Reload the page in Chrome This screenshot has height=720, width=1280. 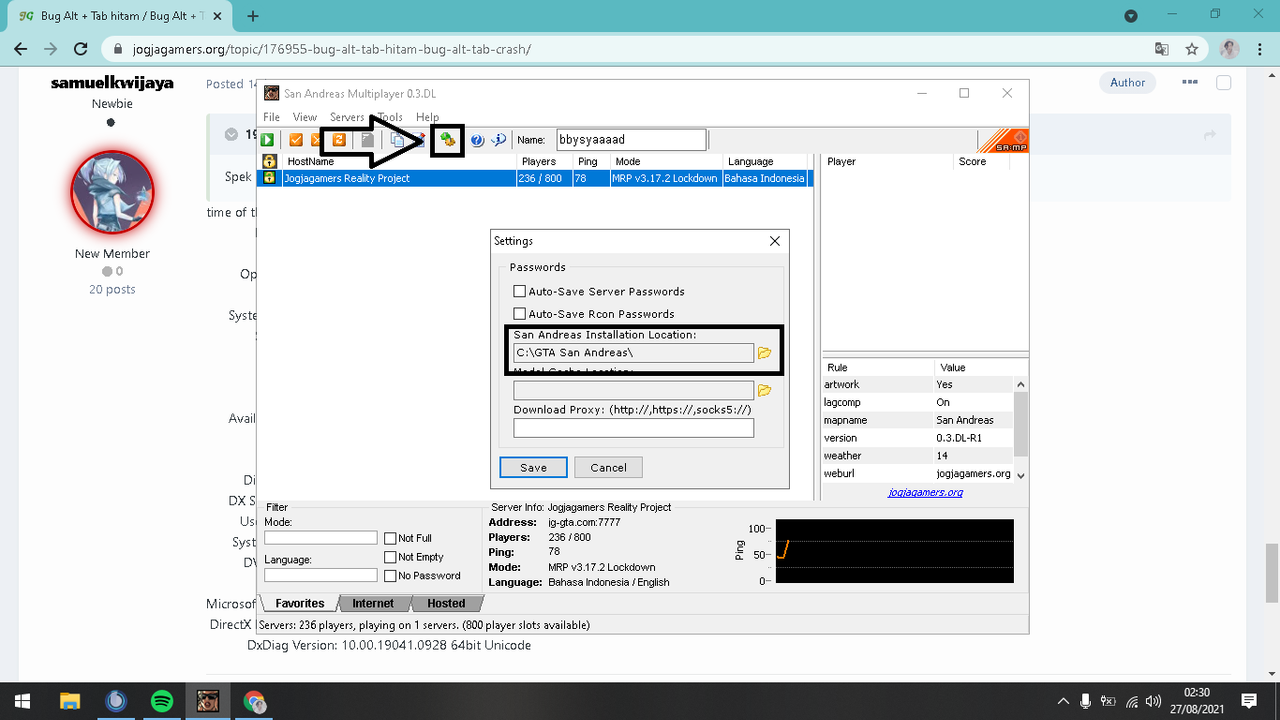[x=82, y=49]
